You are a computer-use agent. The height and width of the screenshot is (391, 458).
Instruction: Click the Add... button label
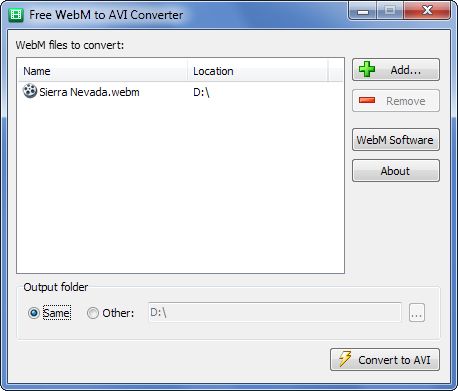(406, 70)
